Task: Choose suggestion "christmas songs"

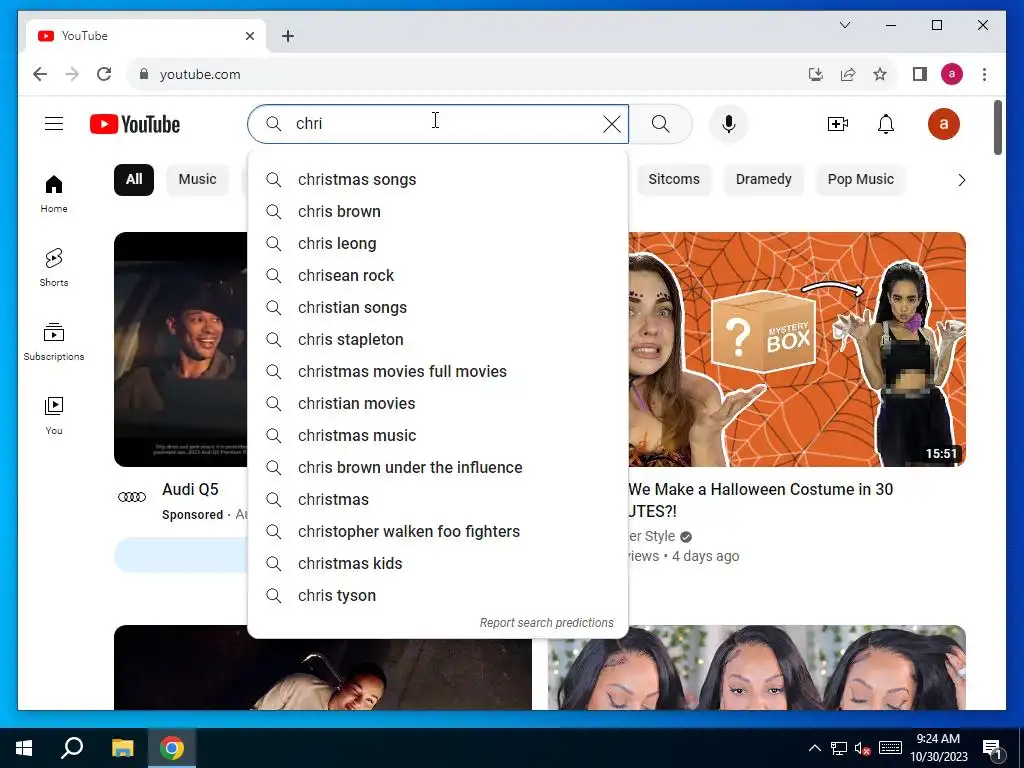Action: (x=438, y=180)
